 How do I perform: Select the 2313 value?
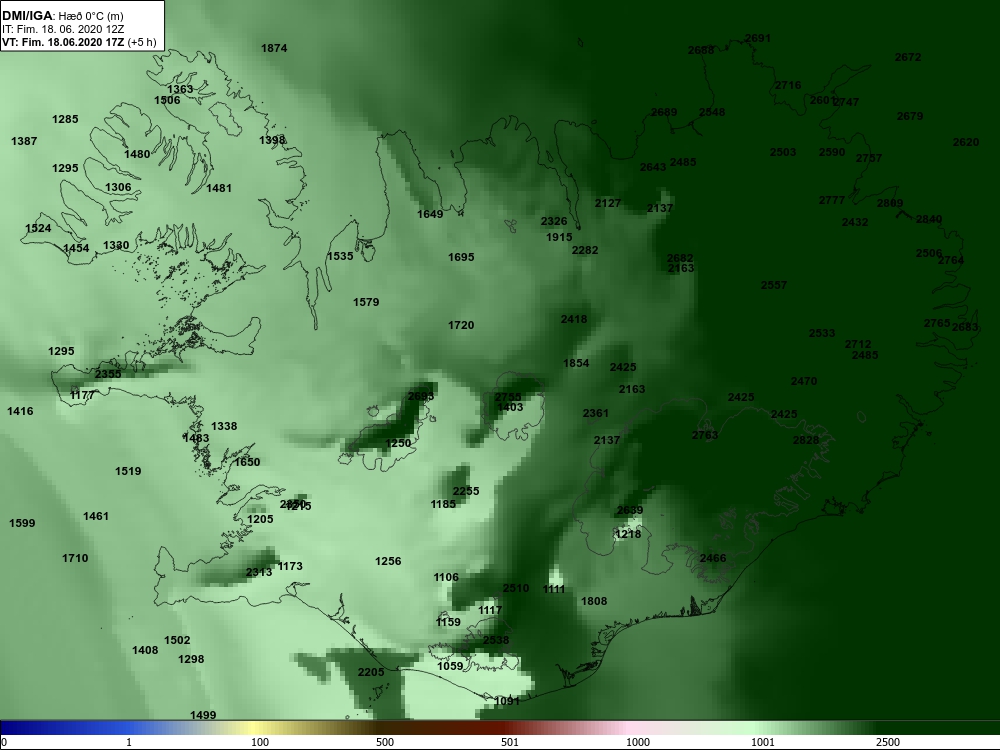pos(259,572)
